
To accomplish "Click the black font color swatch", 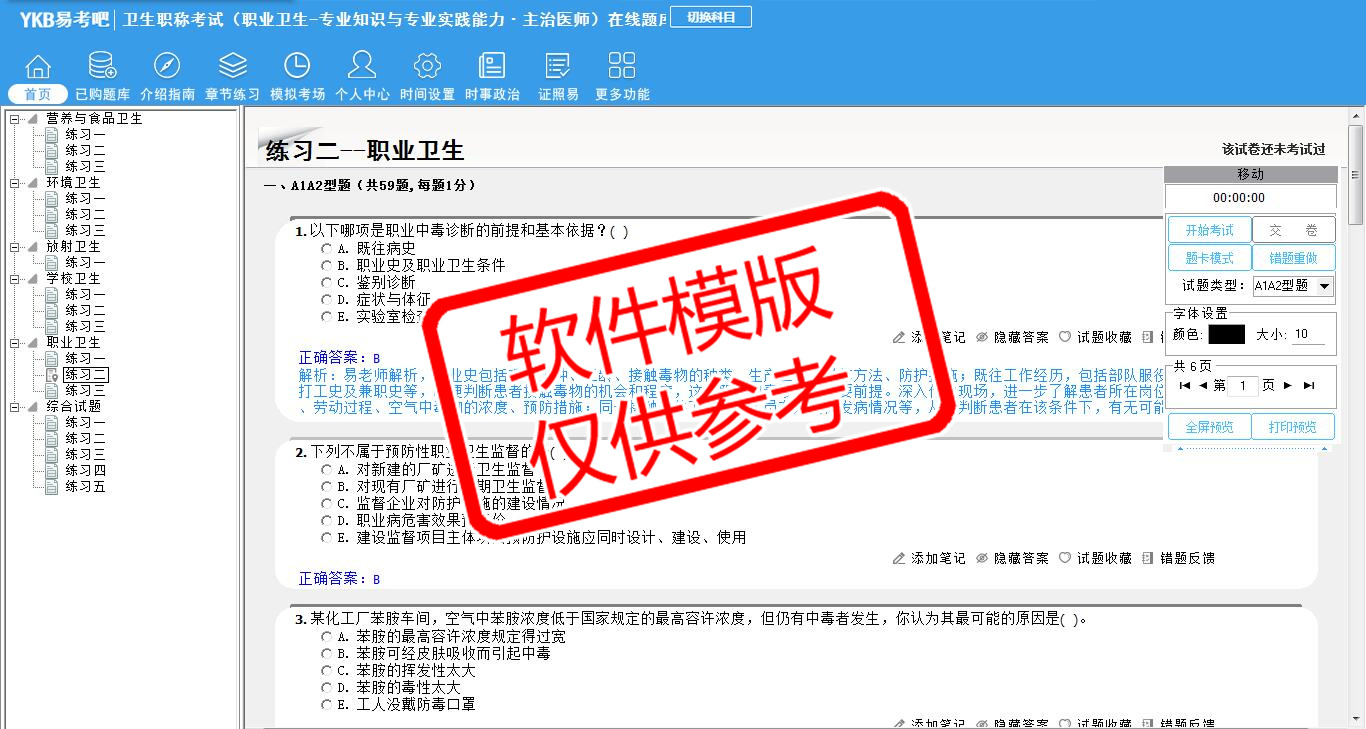I will (1226, 334).
